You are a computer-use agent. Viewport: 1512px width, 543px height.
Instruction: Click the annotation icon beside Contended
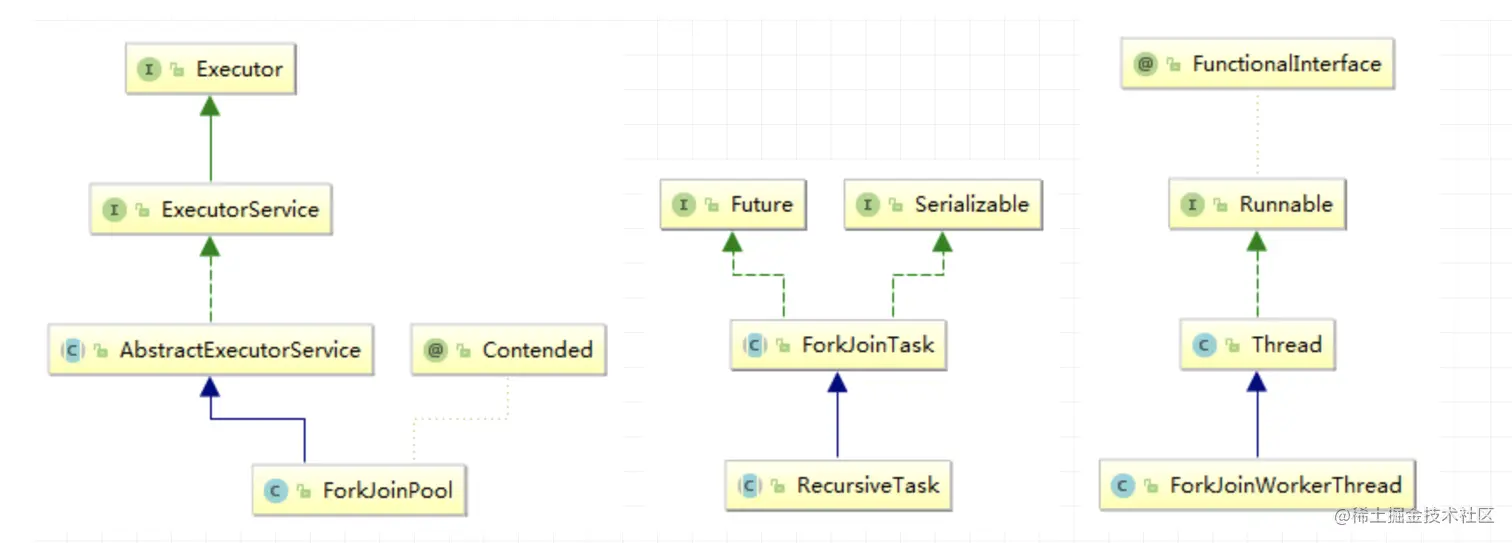pyautogui.click(x=435, y=350)
